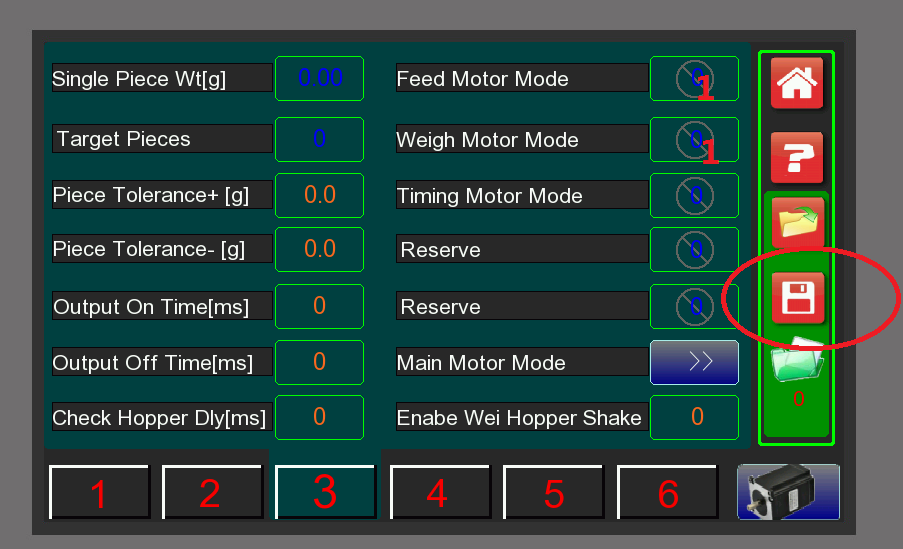The height and width of the screenshot is (549, 903).
Task: Toggle the Weigh Motor Mode switch
Action: 694,139
